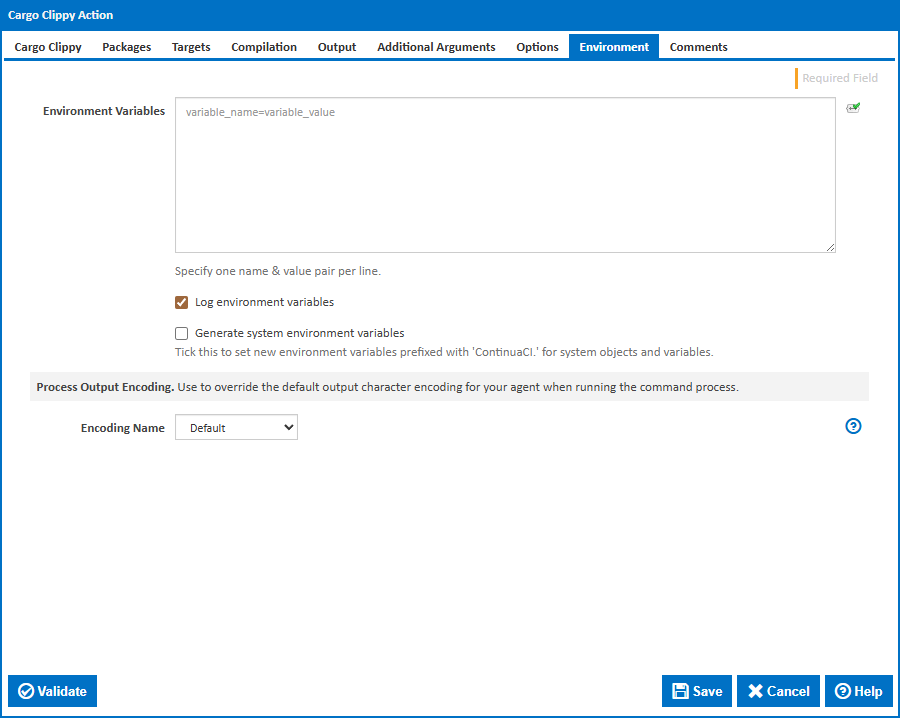Click the variable picker icon beside Environment Variables
Screen dimensions: 900x718
853,108
